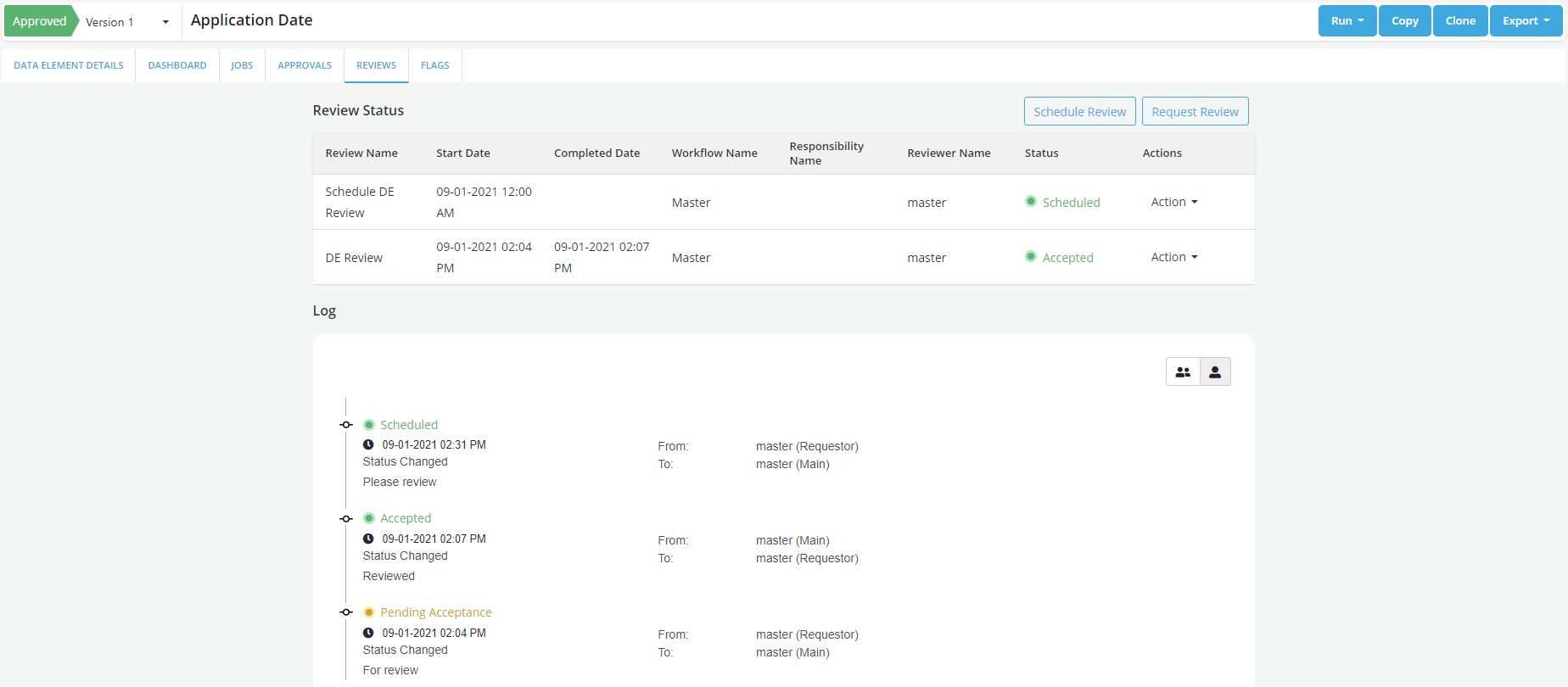The image size is (1568, 687).
Task: Click the green status dot next to Scheduled in table
Action: click(1031, 202)
